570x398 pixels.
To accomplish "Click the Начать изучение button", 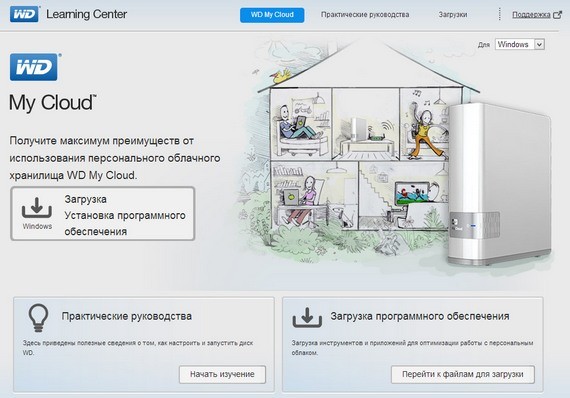I will [222, 374].
